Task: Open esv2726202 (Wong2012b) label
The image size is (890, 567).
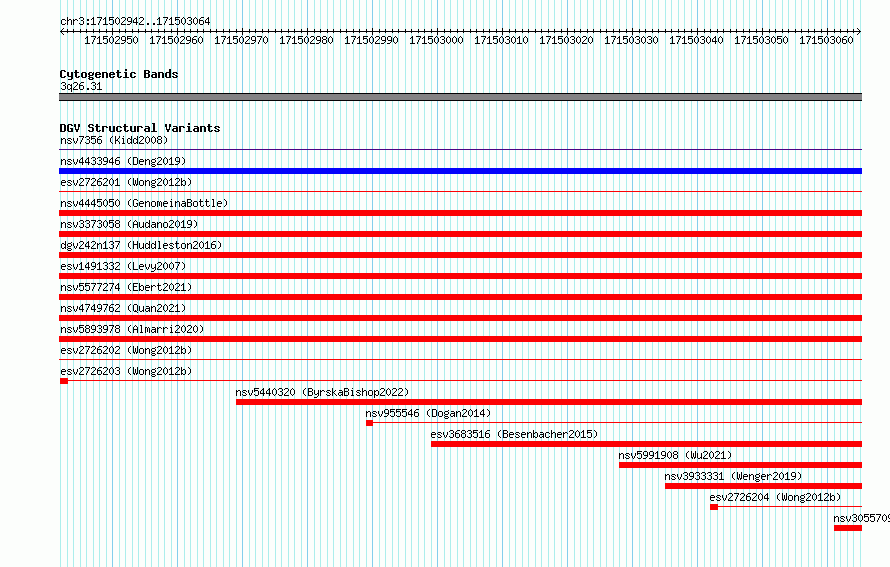Action: click(126, 350)
